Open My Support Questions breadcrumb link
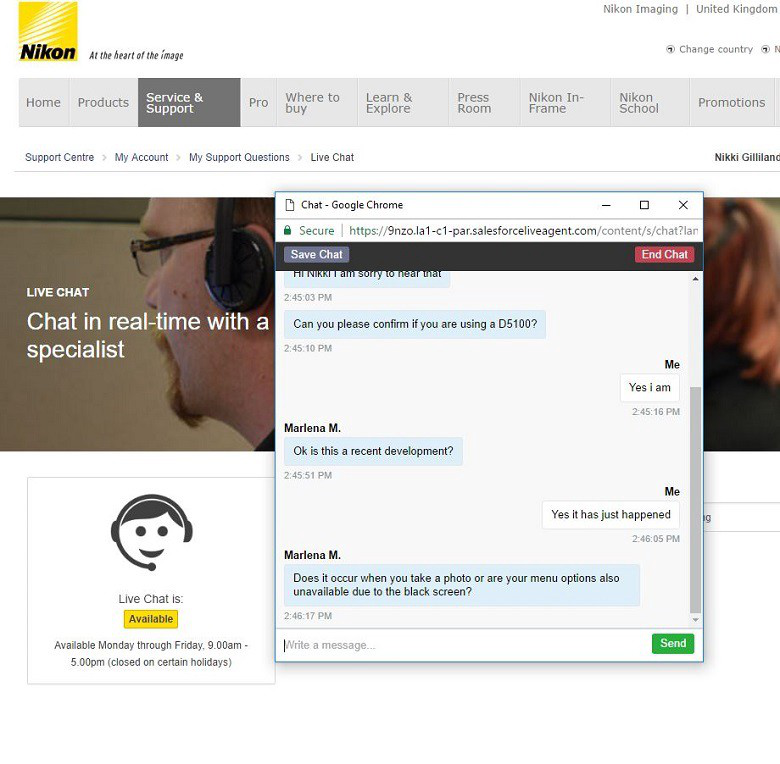 239,157
